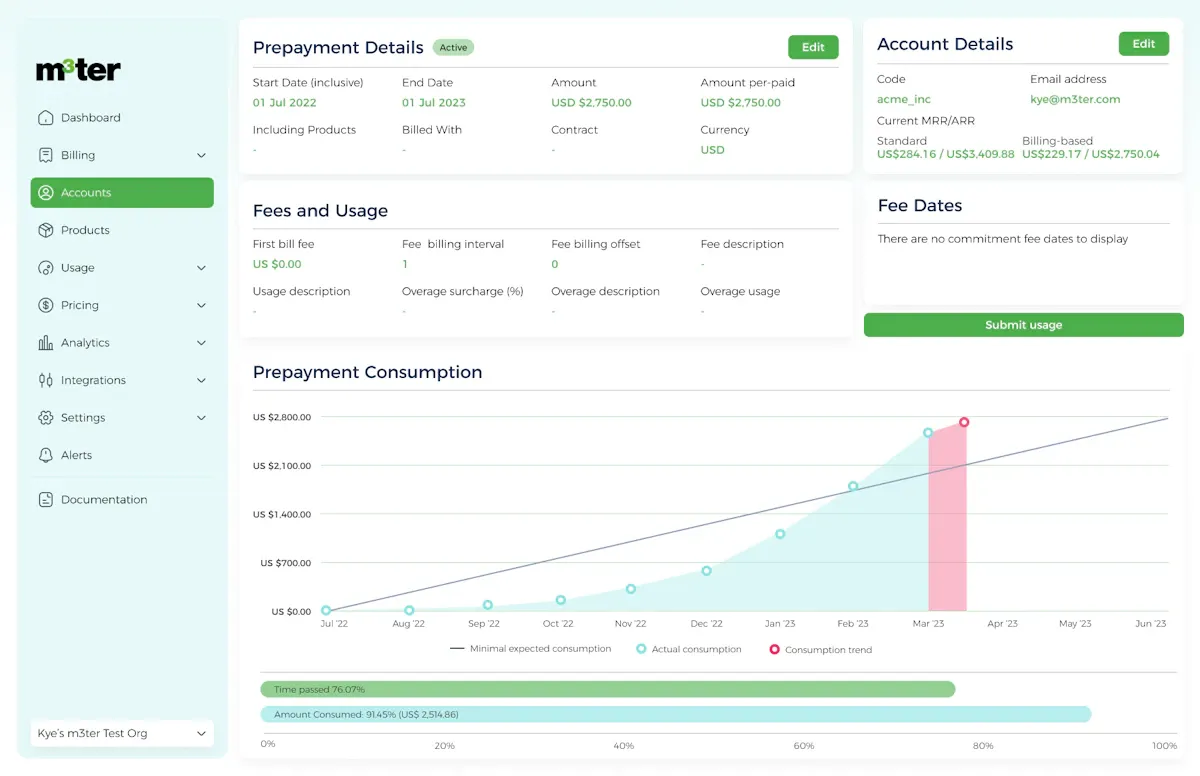Image resolution: width=1200 pixels, height=776 pixels.
Task: Click the Amount Consumed 91.45% progress bar
Action: pos(676,714)
